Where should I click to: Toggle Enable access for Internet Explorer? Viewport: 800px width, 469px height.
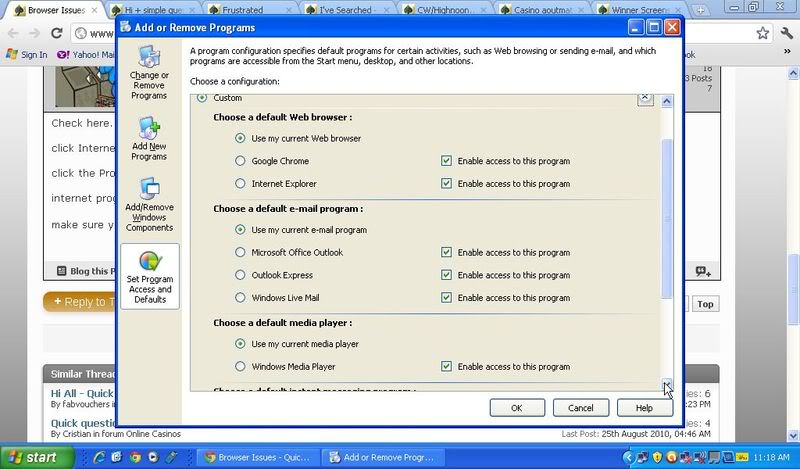(446, 183)
